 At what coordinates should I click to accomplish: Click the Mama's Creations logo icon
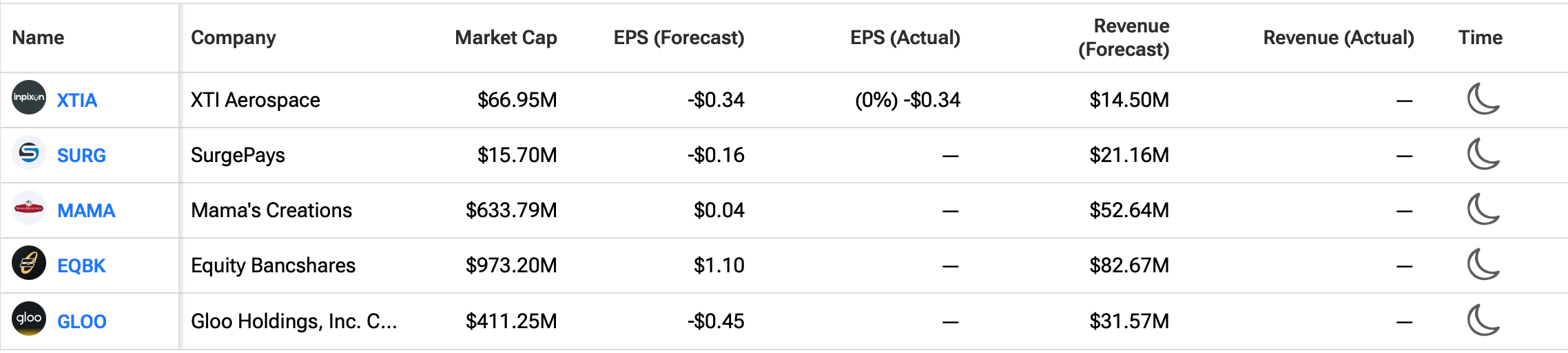click(29, 208)
